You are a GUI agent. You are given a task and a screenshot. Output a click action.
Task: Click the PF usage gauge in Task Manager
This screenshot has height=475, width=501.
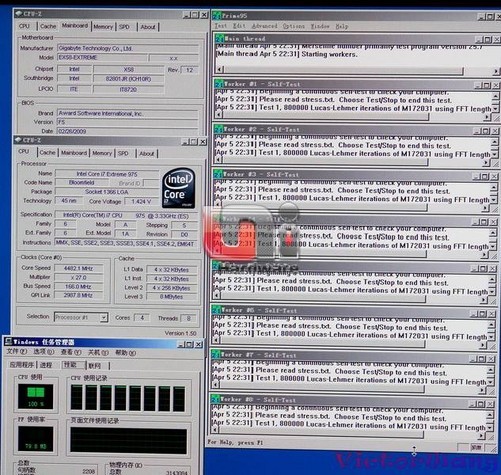35,439
